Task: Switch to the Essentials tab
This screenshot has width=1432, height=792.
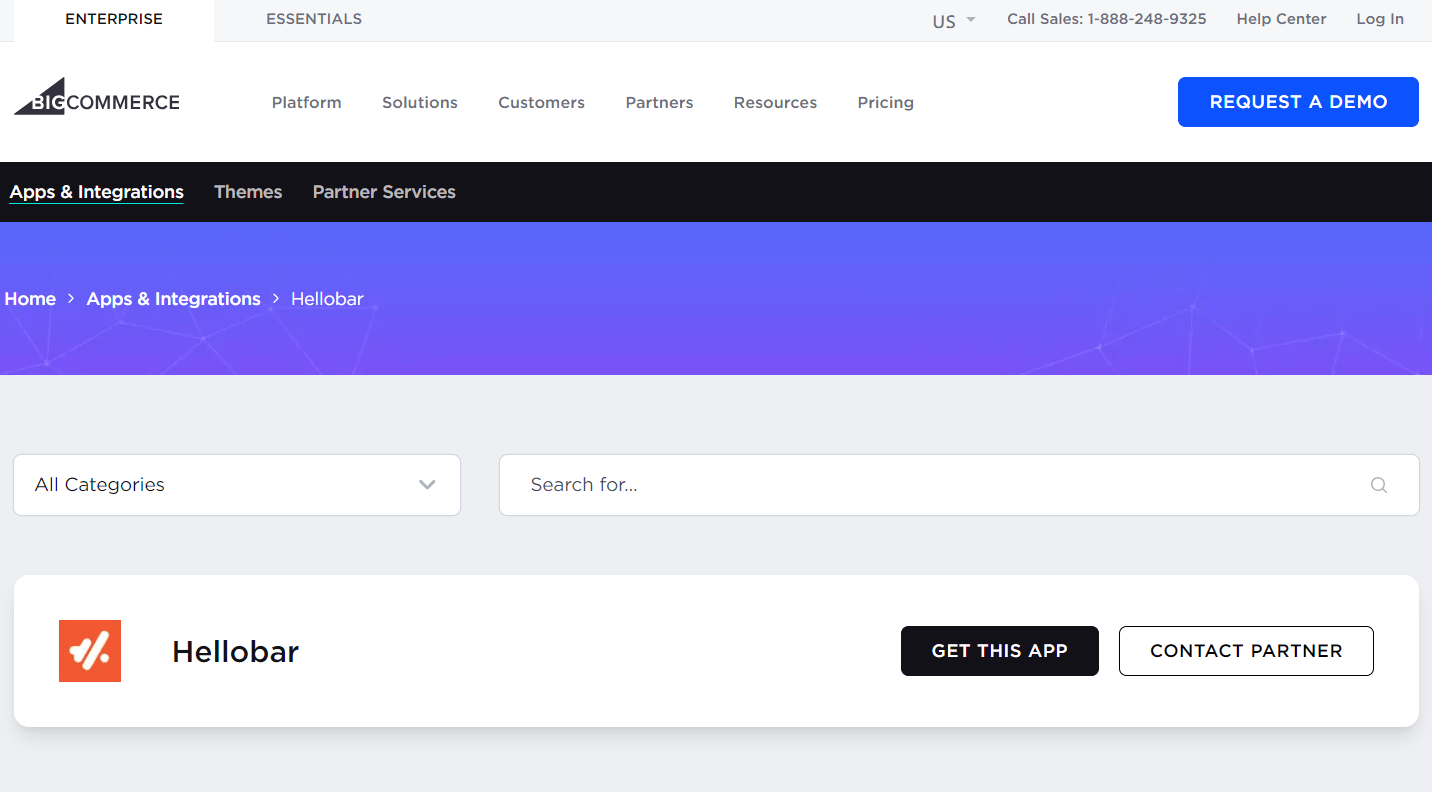Action: click(314, 18)
